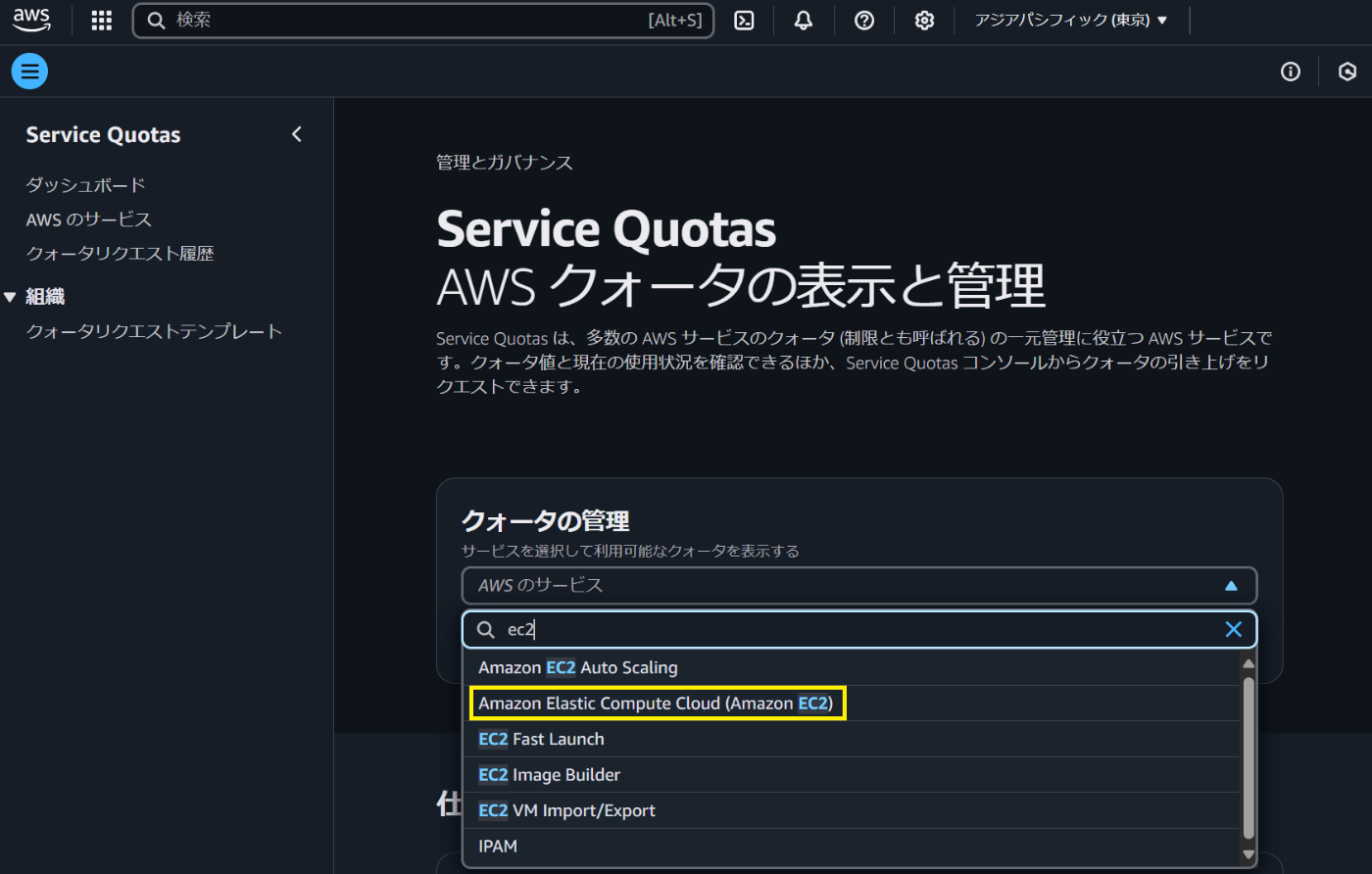Viewport: 1372px width, 874px height.
Task: Open the hexagon icon at top right
Action: point(1347,72)
